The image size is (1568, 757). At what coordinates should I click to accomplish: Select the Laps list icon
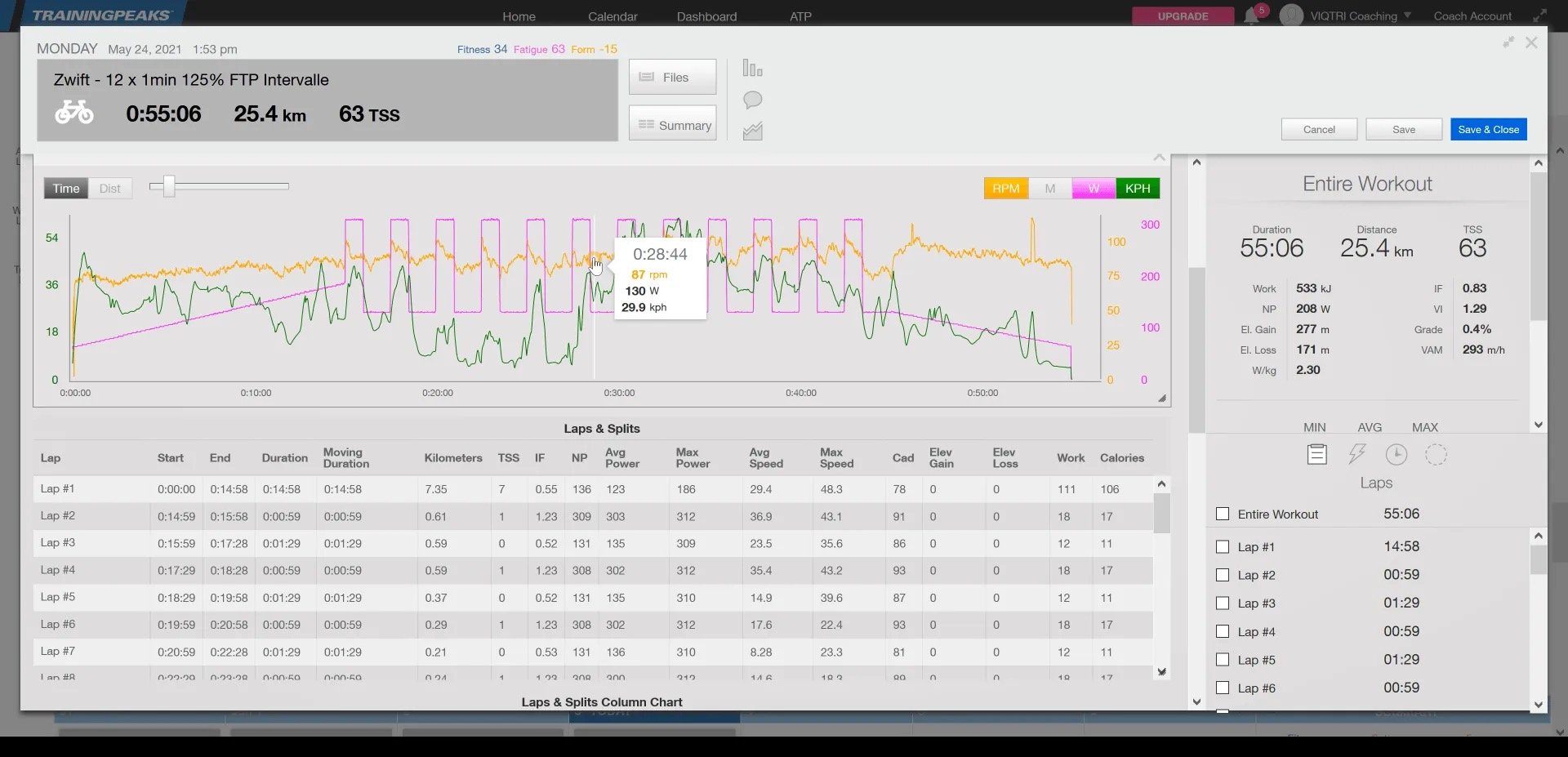pos(1316,454)
